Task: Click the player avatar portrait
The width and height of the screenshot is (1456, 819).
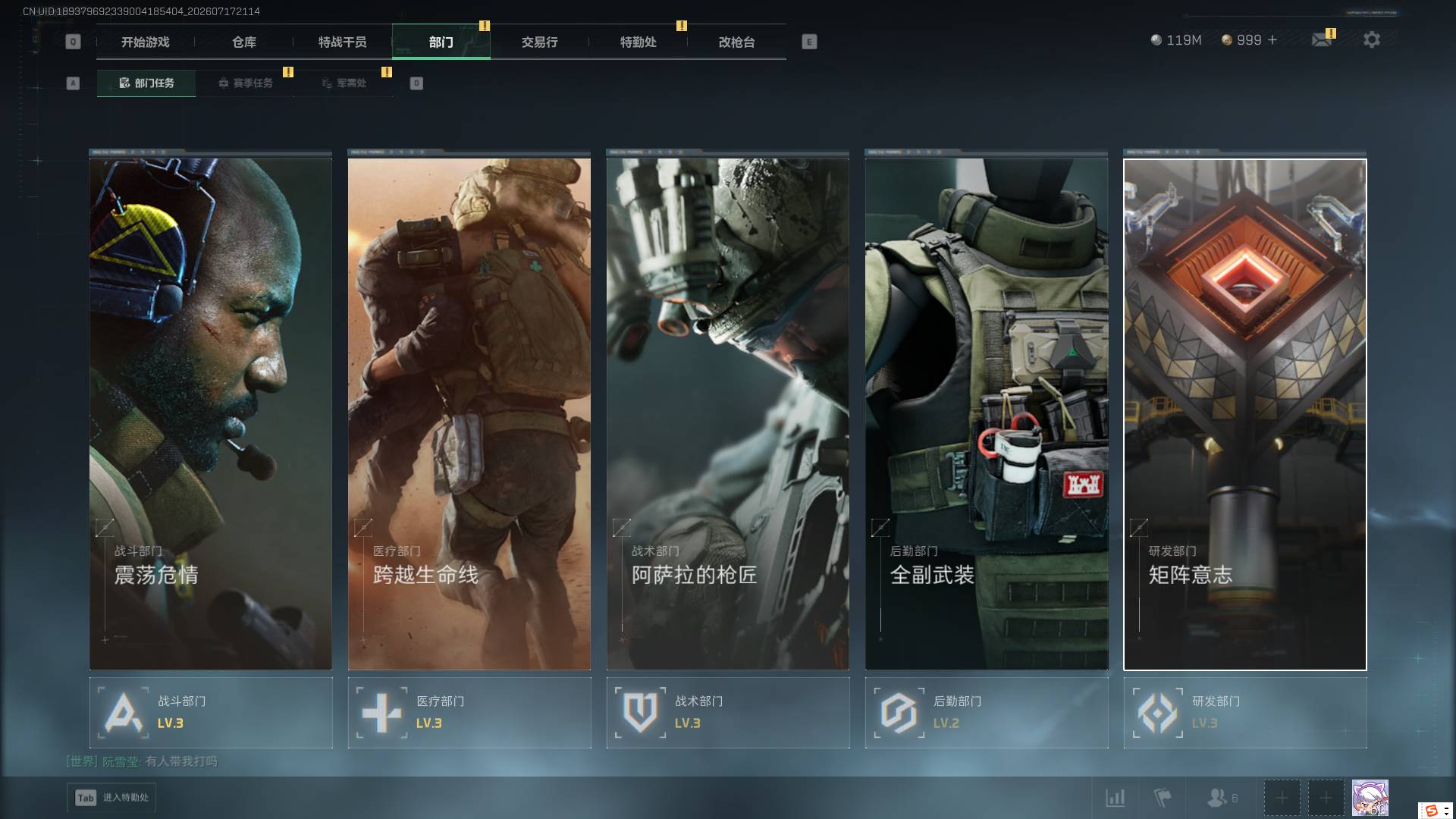Action: pos(1370,798)
